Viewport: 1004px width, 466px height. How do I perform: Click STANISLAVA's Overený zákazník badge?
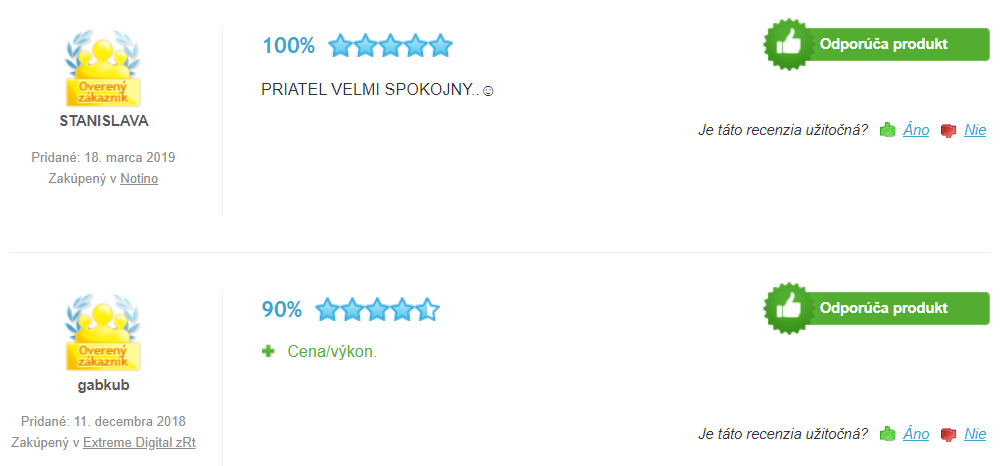click(103, 68)
